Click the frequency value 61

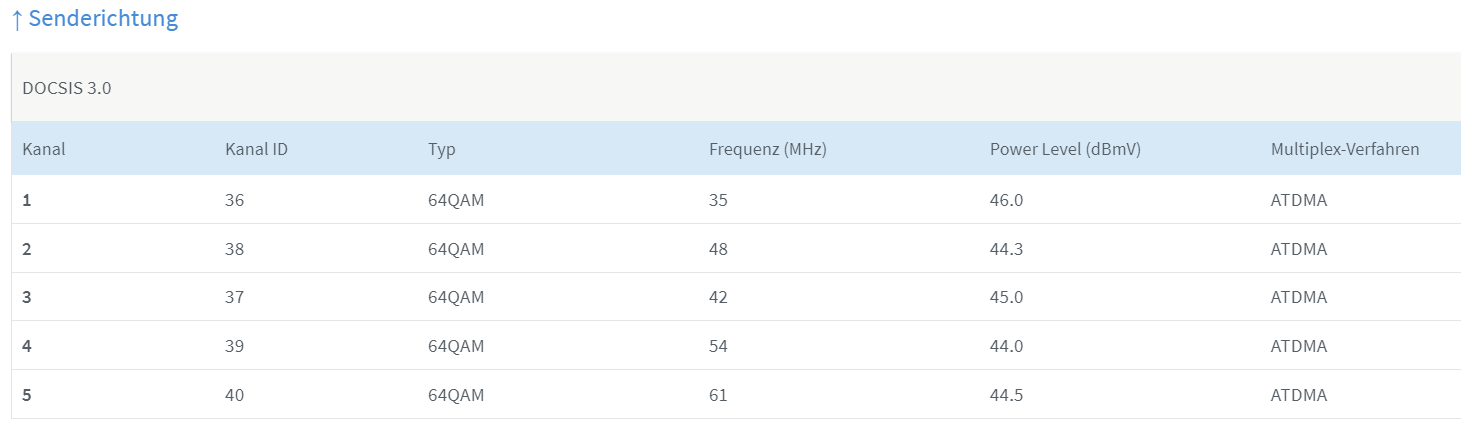click(718, 395)
